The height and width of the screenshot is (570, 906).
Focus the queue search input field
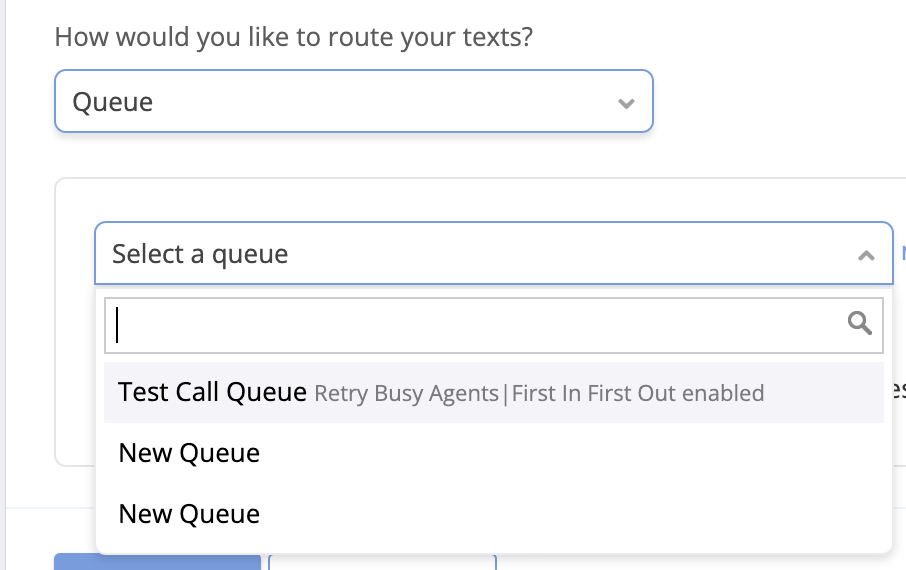[x=494, y=325]
